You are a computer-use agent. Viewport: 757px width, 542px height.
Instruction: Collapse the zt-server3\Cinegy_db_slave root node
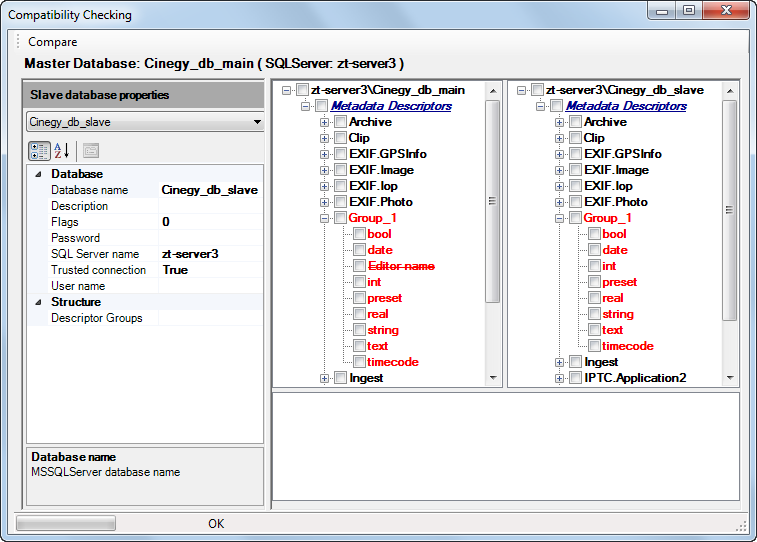click(x=521, y=90)
